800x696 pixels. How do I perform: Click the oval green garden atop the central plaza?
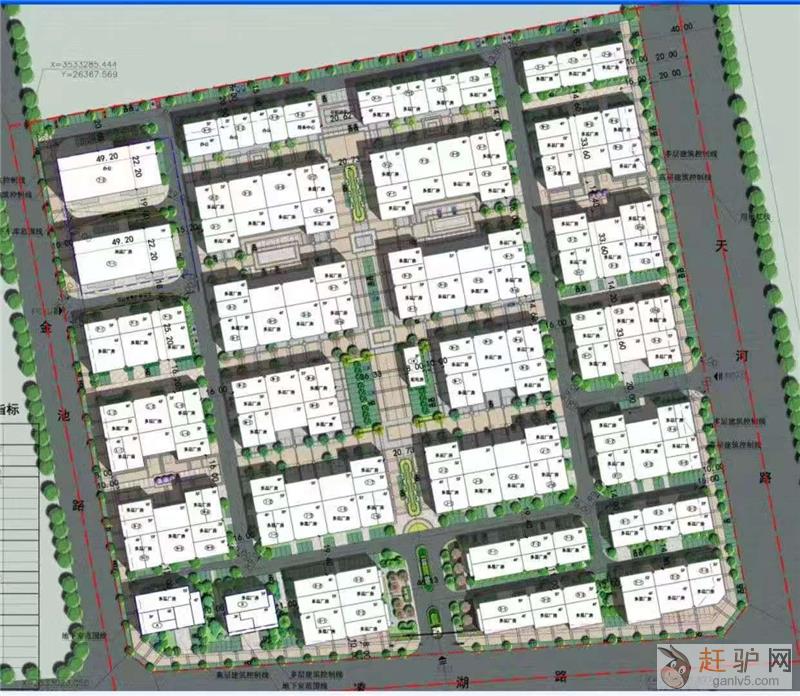click(x=352, y=184)
